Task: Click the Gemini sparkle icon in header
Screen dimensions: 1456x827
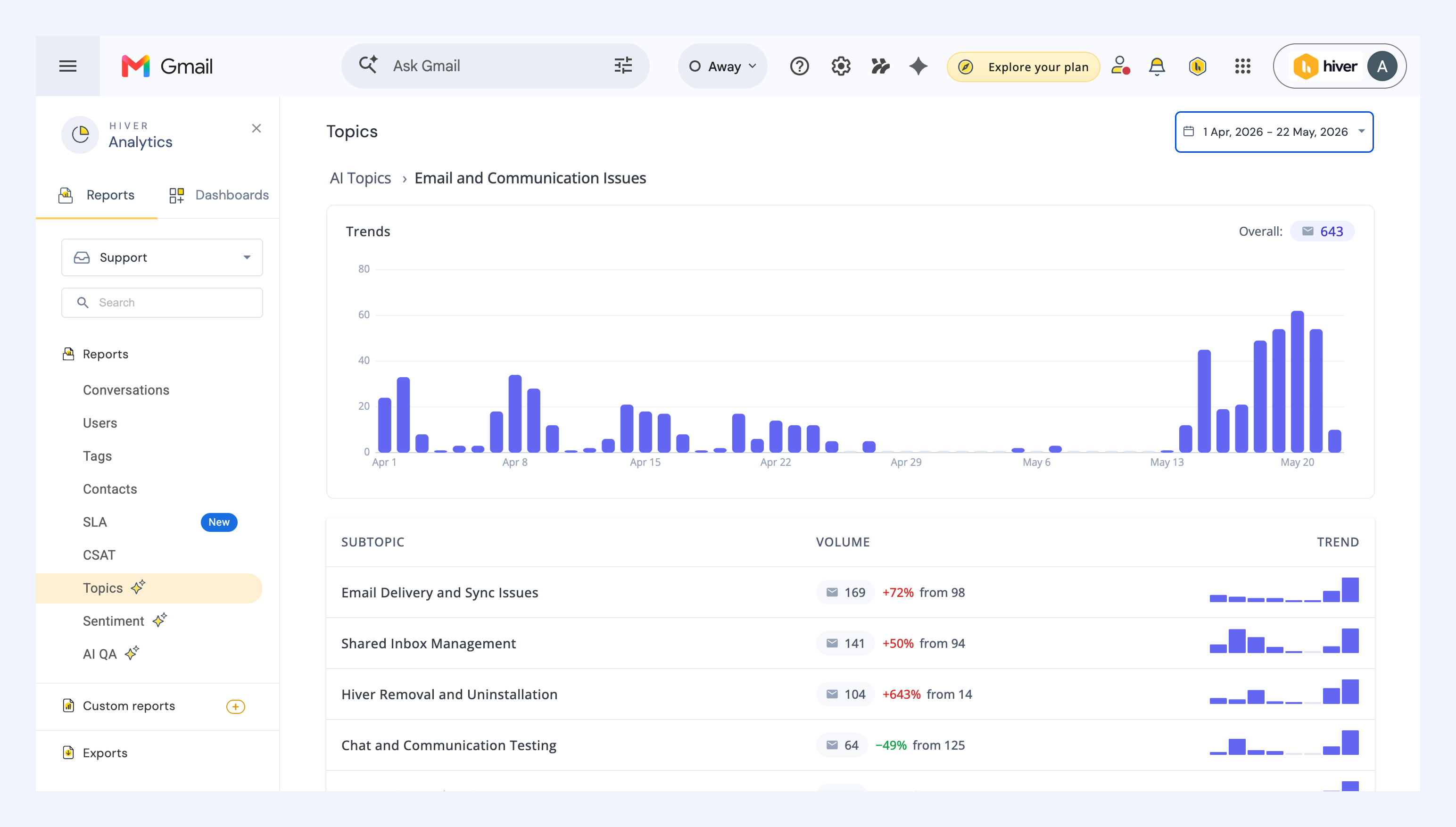Action: click(x=918, y=66)
